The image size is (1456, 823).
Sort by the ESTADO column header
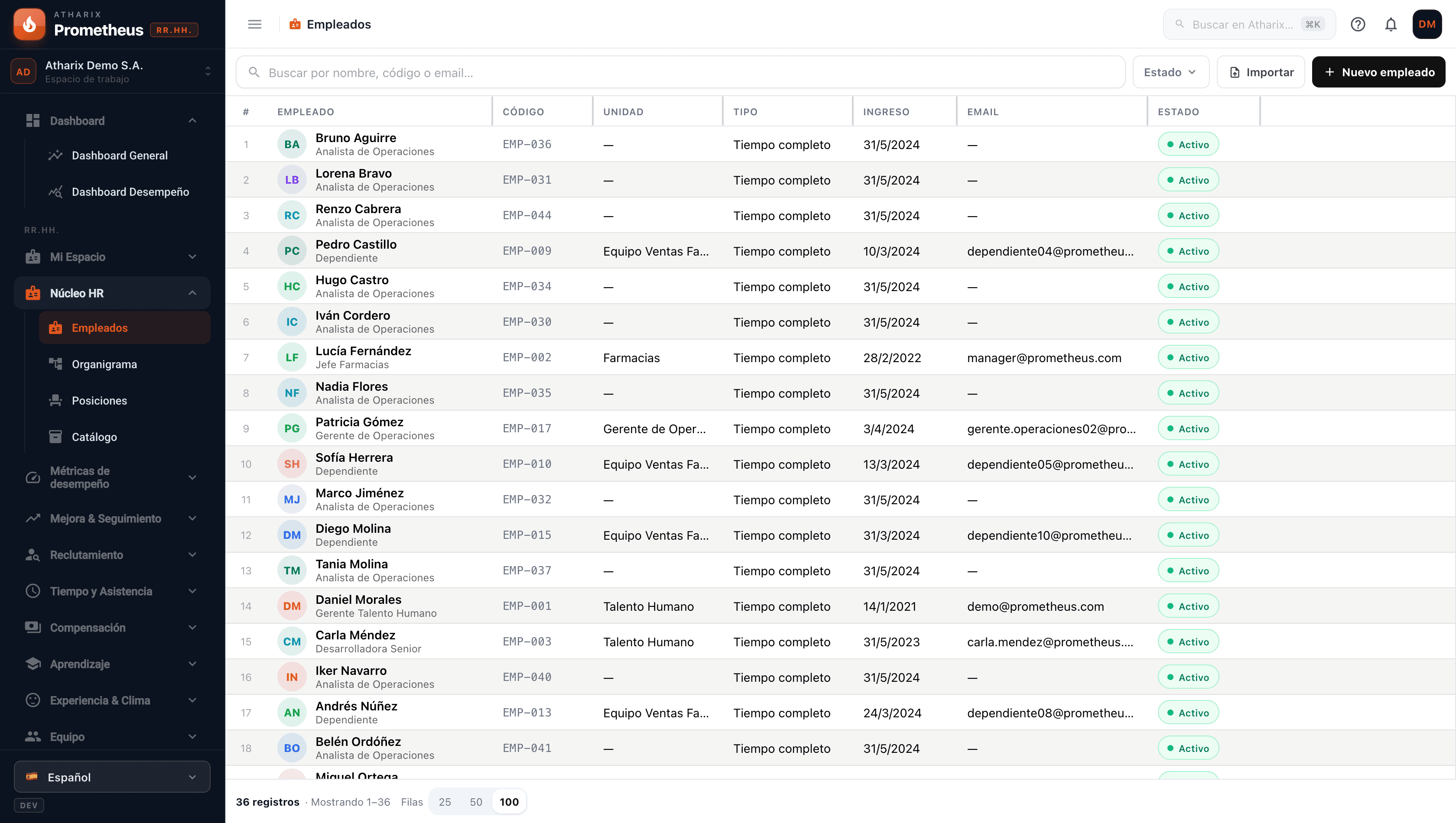coord(1178,111)
